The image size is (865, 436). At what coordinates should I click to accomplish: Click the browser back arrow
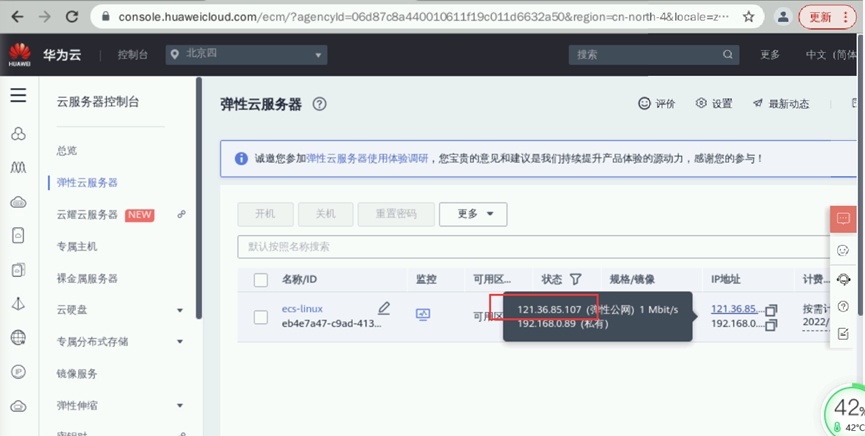[x=18, y=17]
